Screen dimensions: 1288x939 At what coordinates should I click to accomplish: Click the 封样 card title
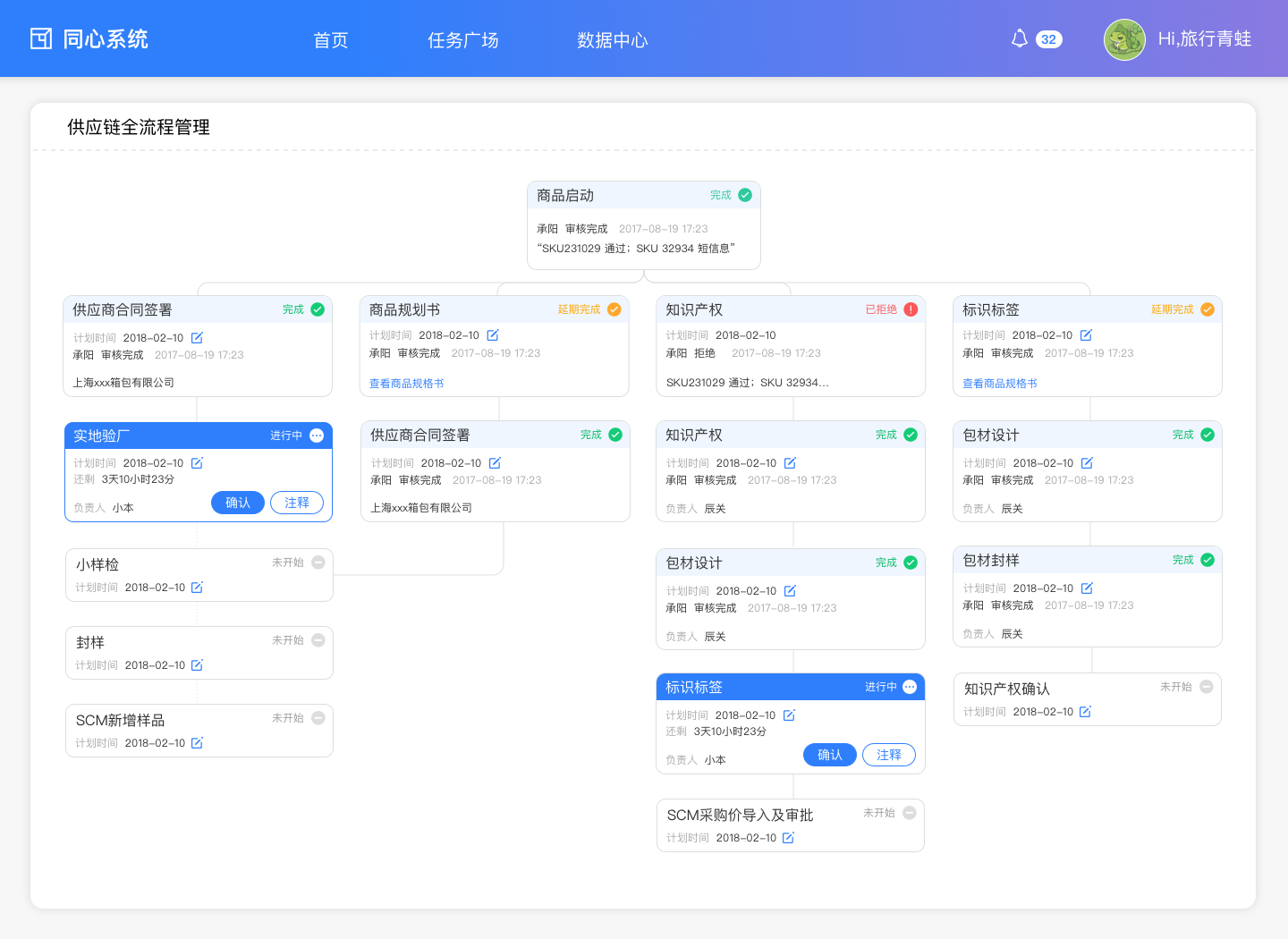90,643
